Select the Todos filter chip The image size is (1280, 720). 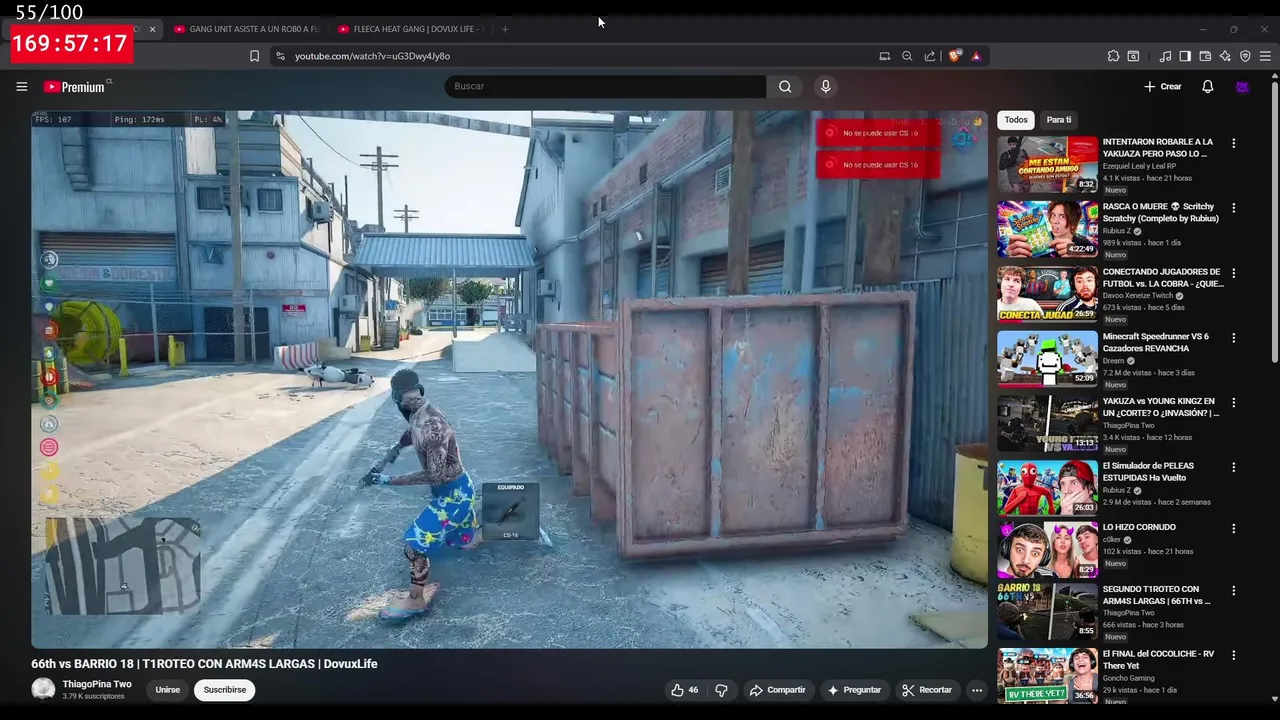click(x=1016, y=120)
